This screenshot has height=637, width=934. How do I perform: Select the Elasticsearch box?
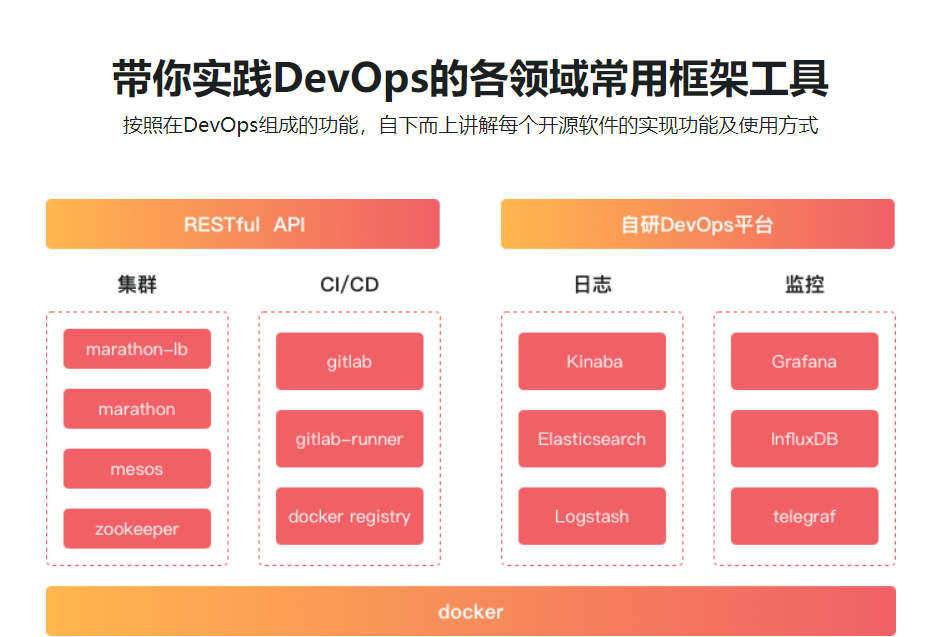click(x=592, y=439)
